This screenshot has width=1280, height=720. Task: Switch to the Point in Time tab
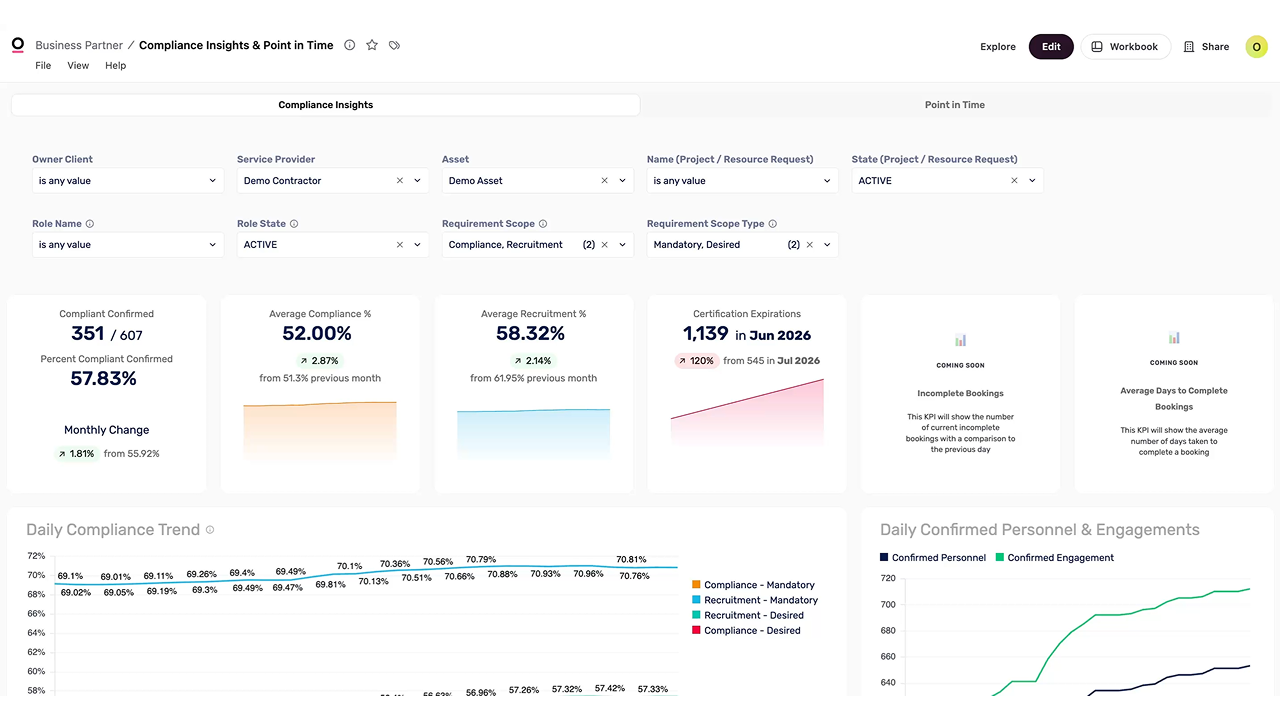955,105
